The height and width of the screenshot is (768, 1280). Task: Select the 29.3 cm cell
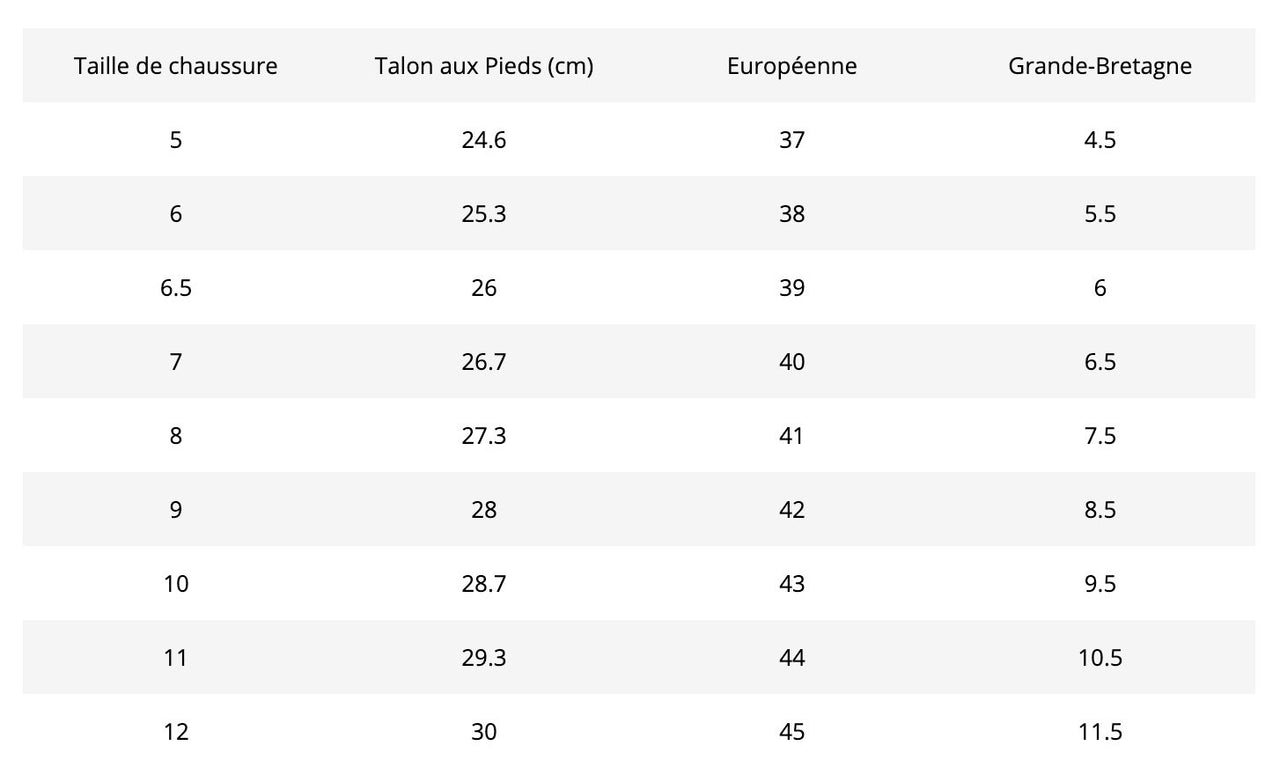(484, 658)
